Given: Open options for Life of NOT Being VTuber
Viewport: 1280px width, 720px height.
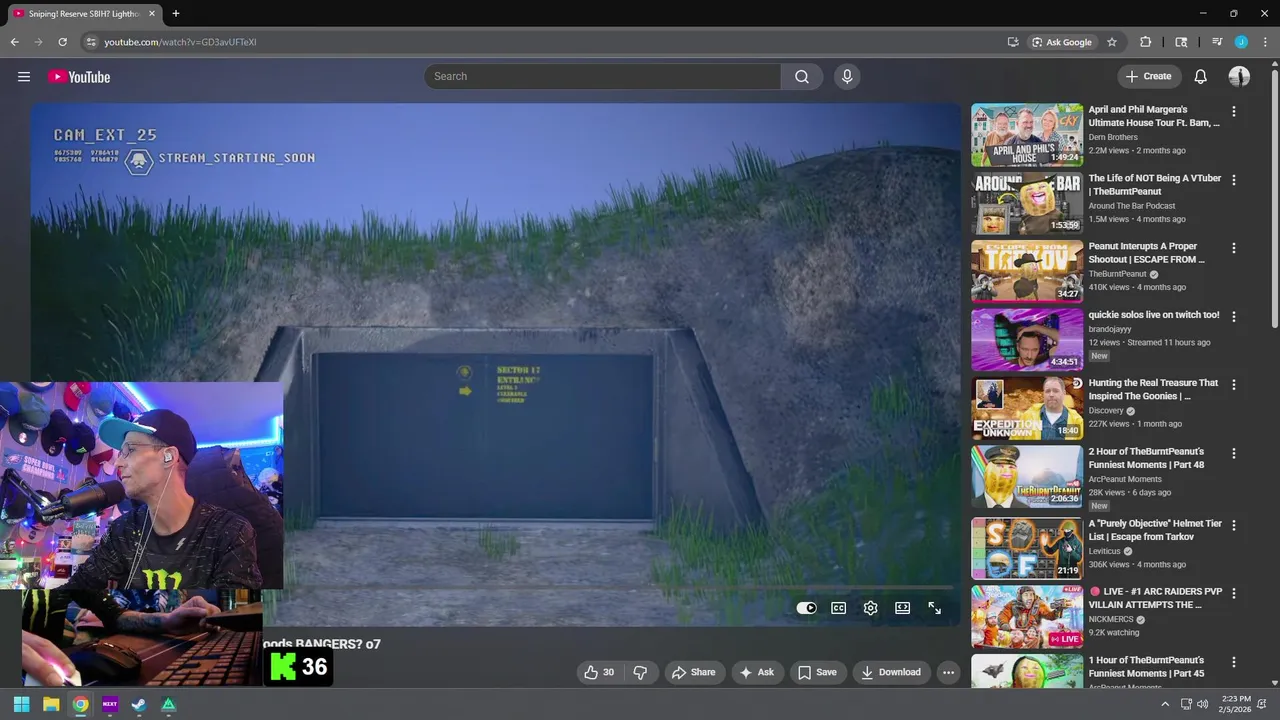Looking at the screenshot, I should (x=1233, y=180).
